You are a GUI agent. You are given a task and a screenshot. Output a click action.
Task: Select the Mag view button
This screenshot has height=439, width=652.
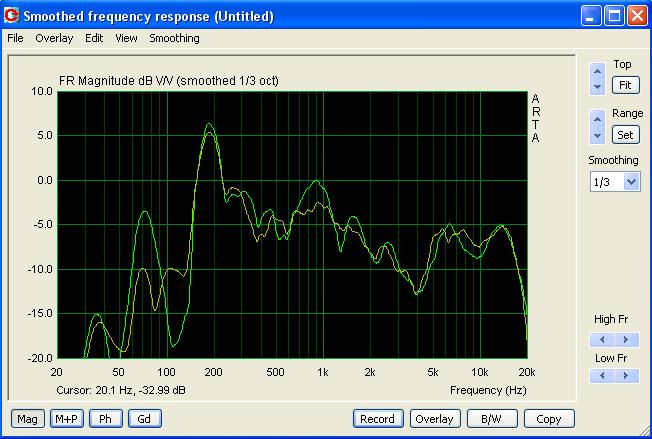point(27,419)
